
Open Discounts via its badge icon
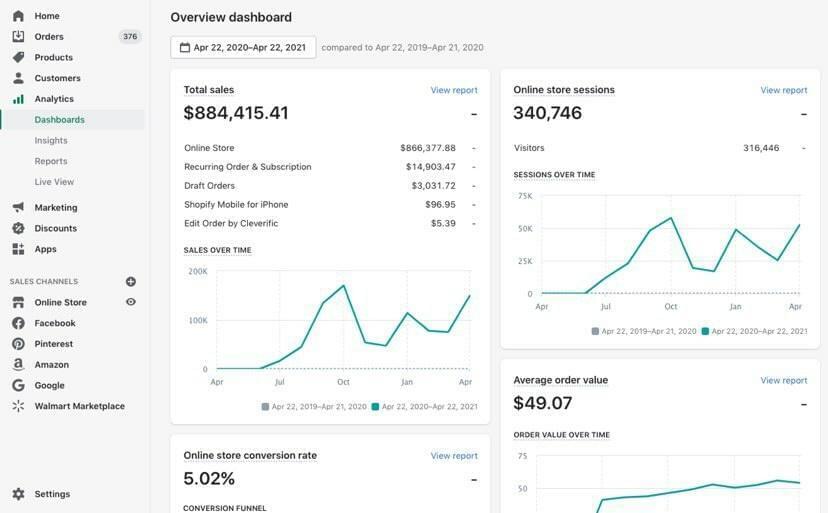pyautogui.click(x=18, y=228)
